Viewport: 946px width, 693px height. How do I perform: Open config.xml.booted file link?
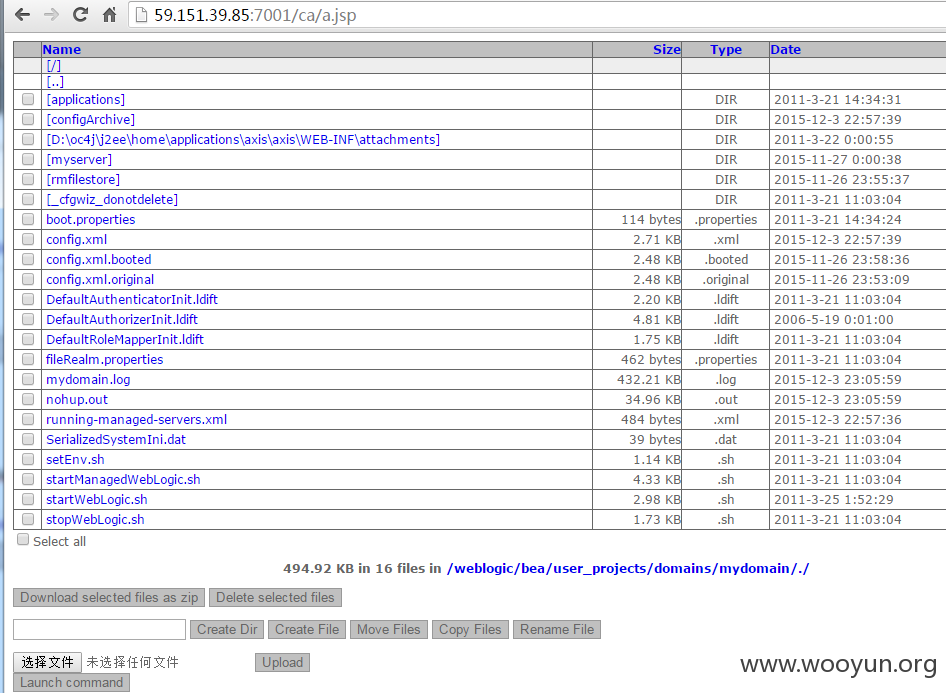click(x=99, y=259)
